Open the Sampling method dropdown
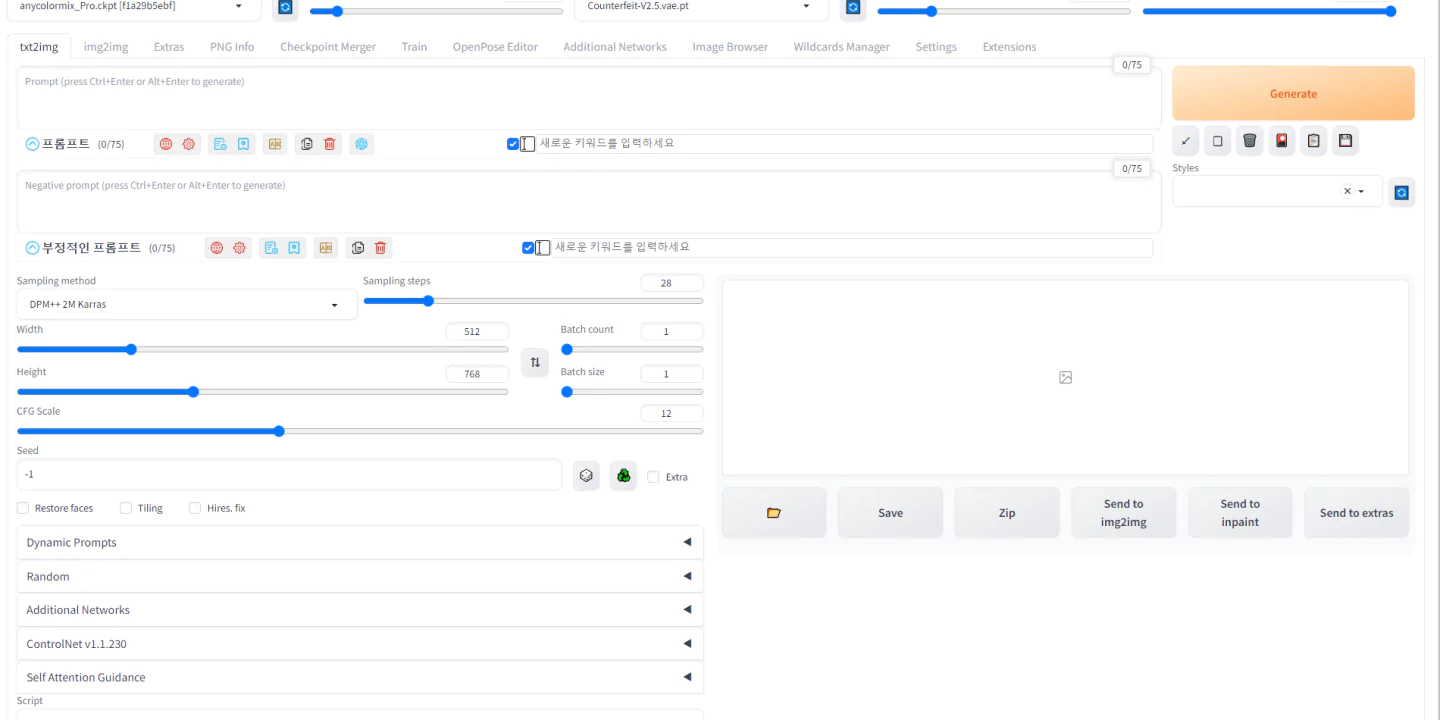 (x=187, y=305)
